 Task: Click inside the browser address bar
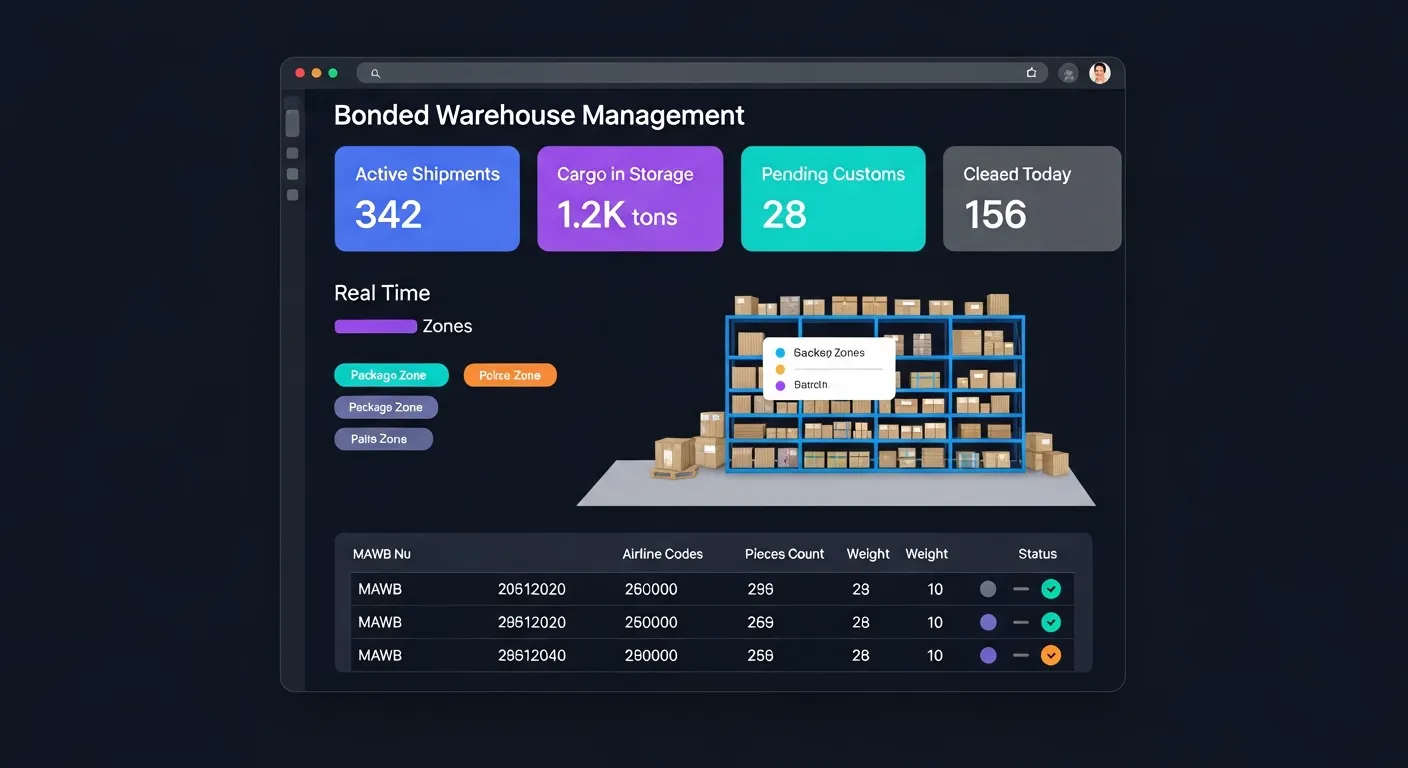click(700, 73)
